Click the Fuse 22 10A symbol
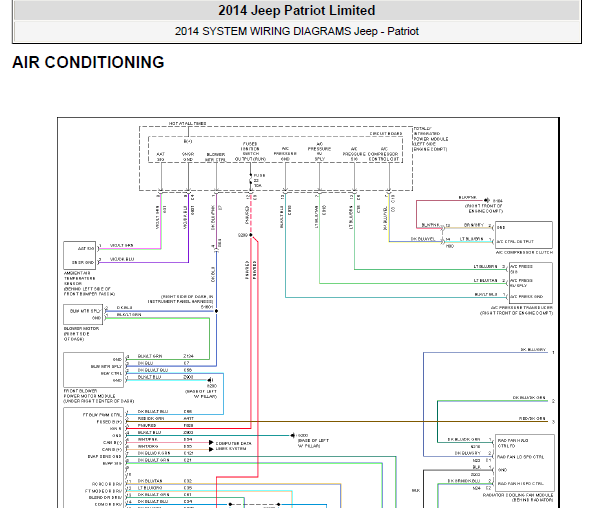The height and width of the screenshot is (508, 602). click(251, 180)
